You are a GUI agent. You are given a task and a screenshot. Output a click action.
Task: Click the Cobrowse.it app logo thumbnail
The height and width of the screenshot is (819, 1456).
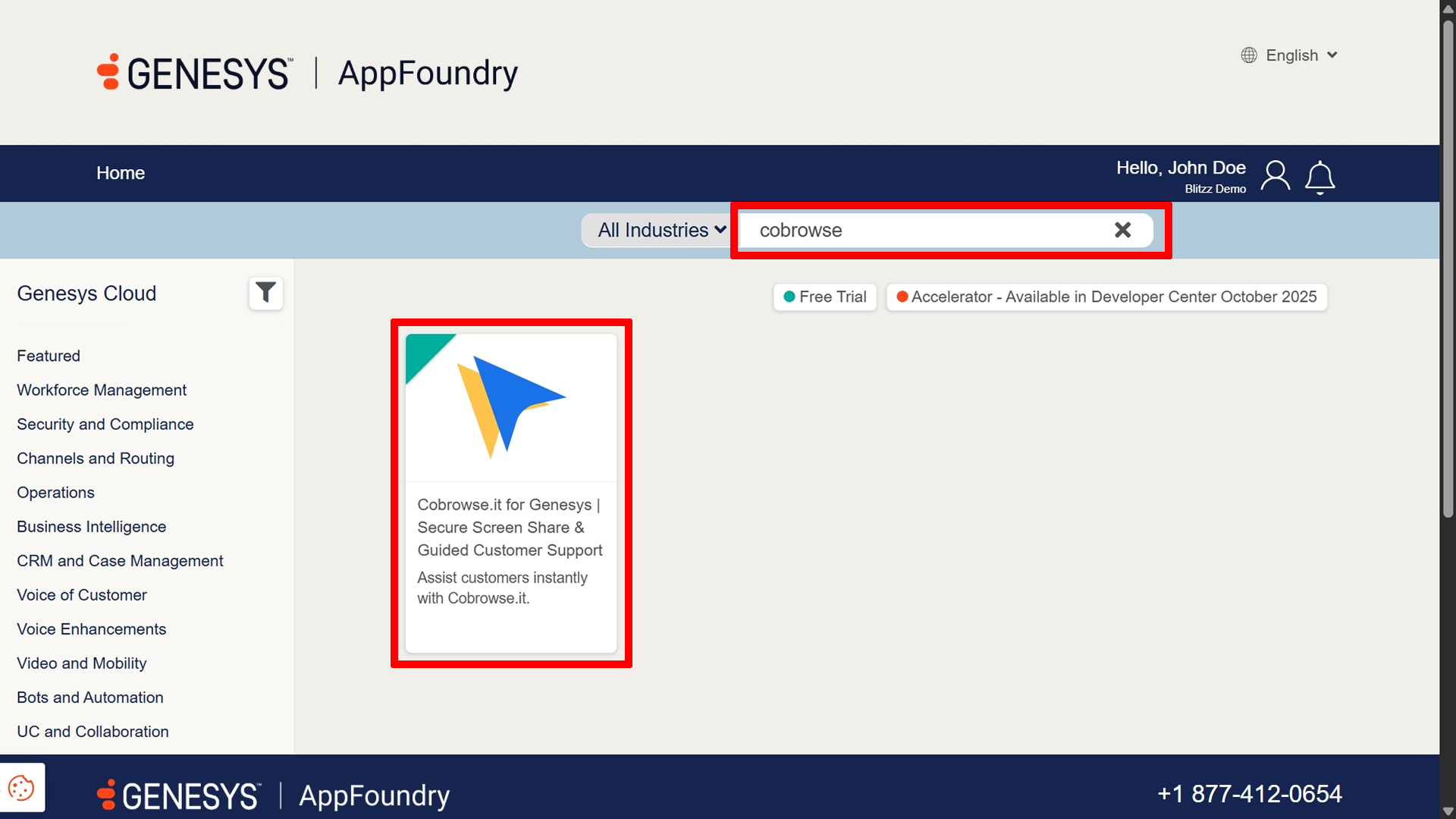pos(511,407)
